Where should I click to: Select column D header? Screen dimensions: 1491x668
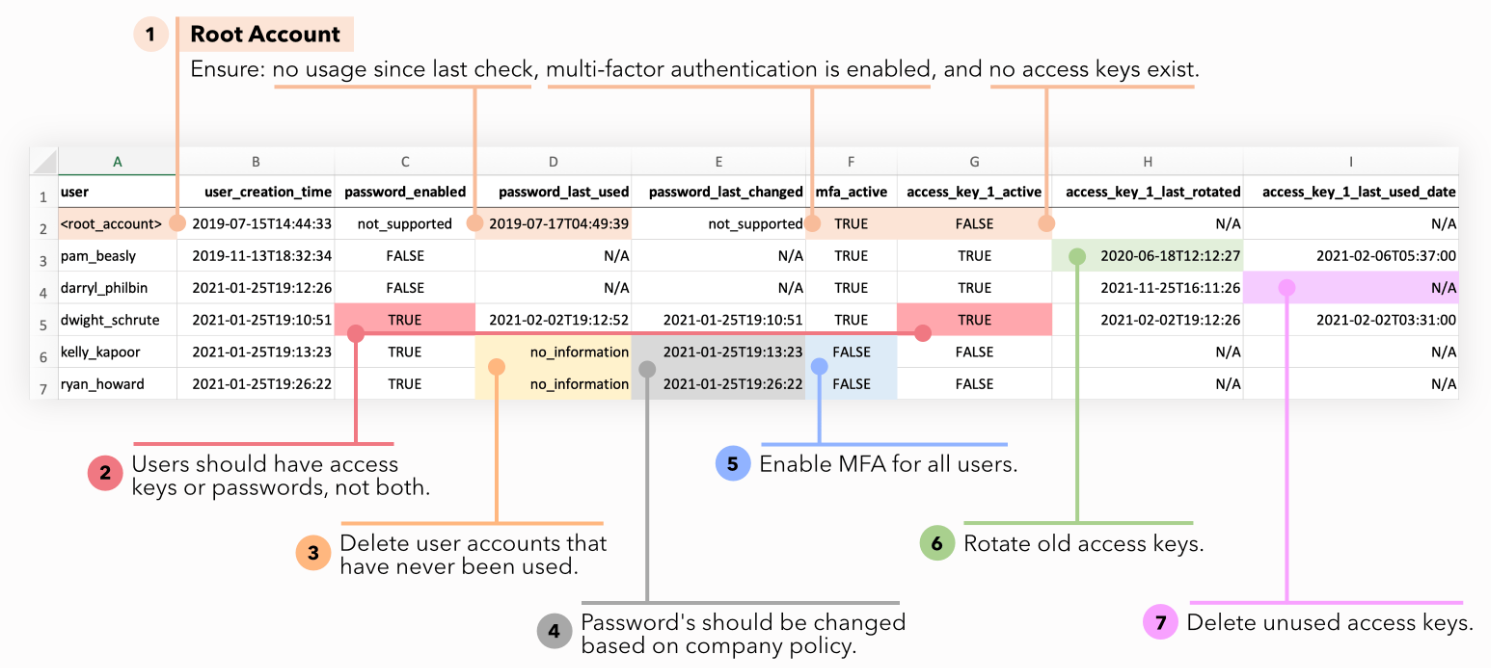coord(553,161)
